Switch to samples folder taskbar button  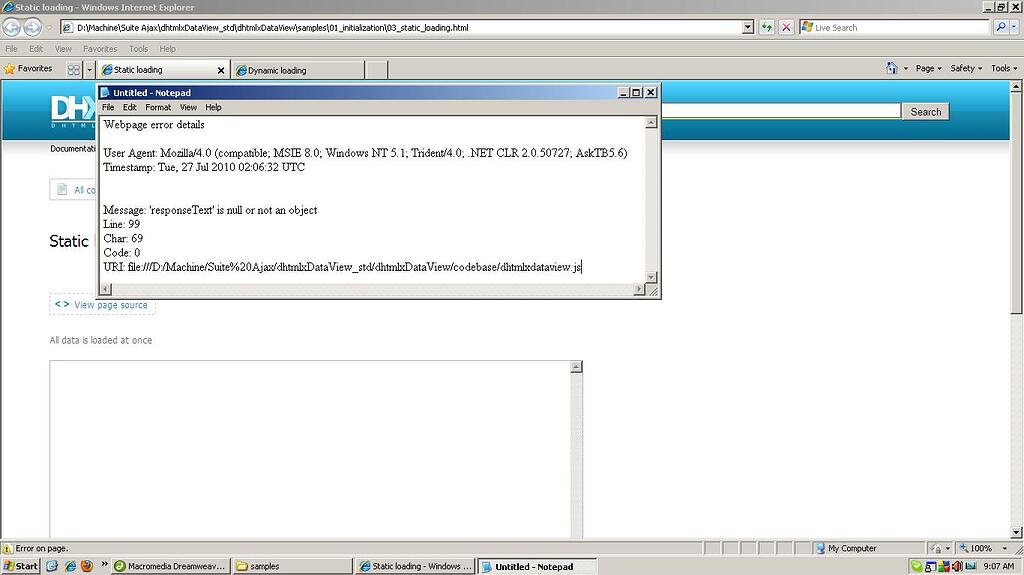[x=292, y=566]
